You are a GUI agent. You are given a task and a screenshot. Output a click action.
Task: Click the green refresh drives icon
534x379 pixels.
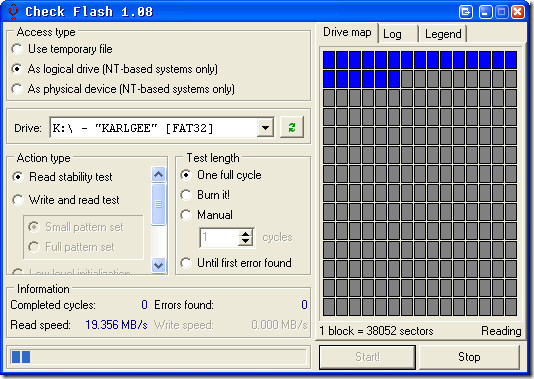coord(292,127)
